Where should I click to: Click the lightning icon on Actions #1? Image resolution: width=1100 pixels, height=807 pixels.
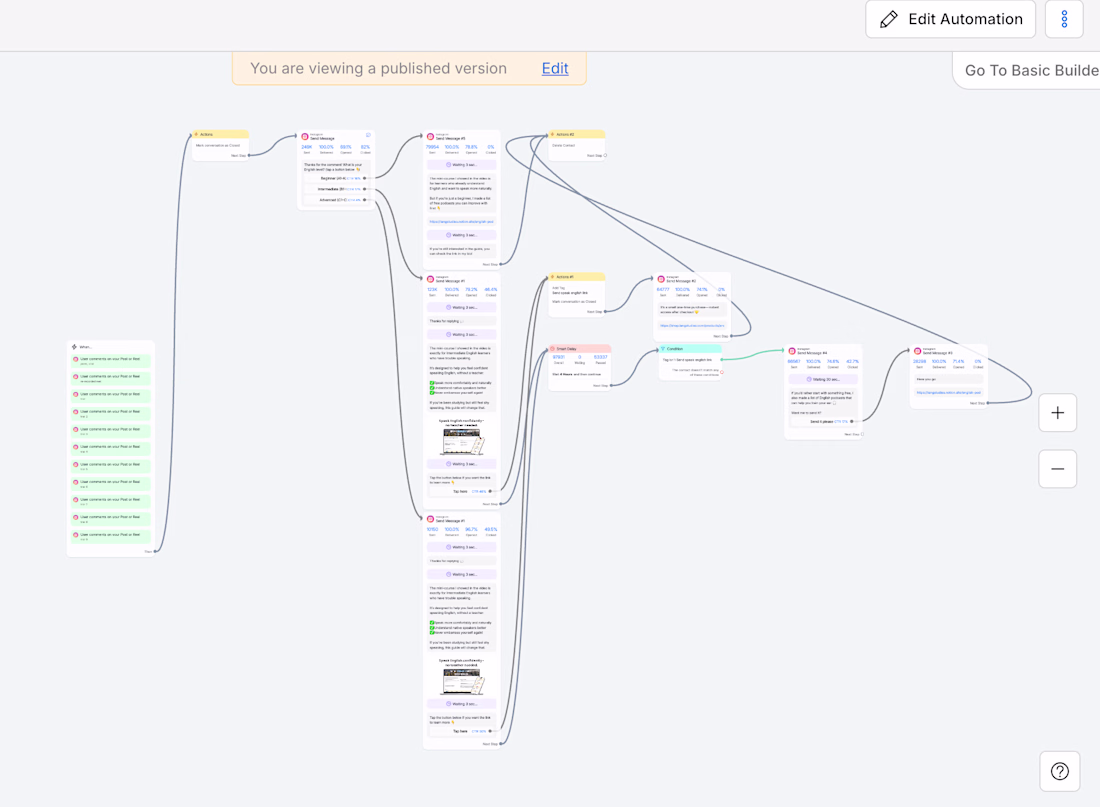tap(553, 276)
